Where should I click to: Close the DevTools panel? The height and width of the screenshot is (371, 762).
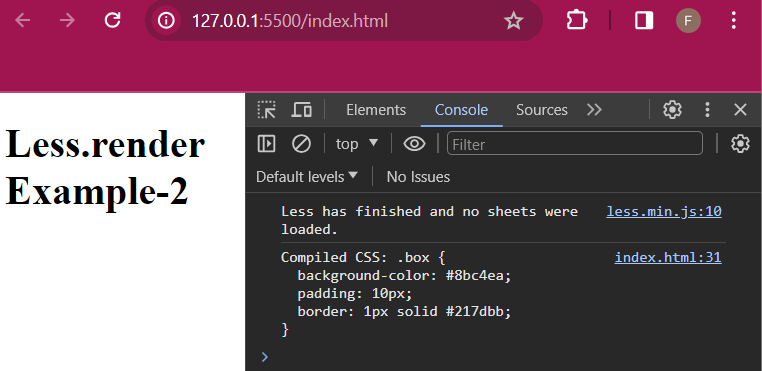pyautogui.click(x=740, y=110)
